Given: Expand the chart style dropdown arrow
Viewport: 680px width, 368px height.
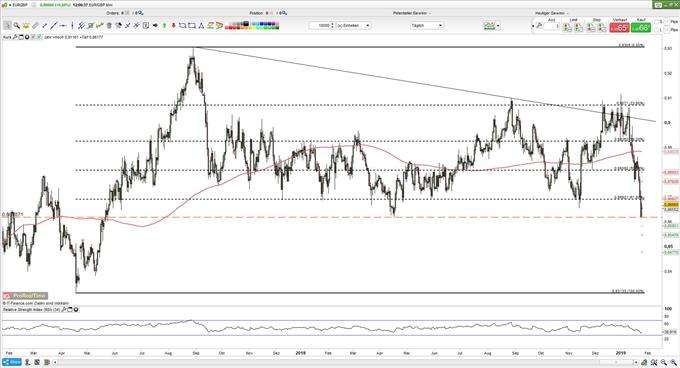Looking at the screenshot, I should (x=498, y=26).
